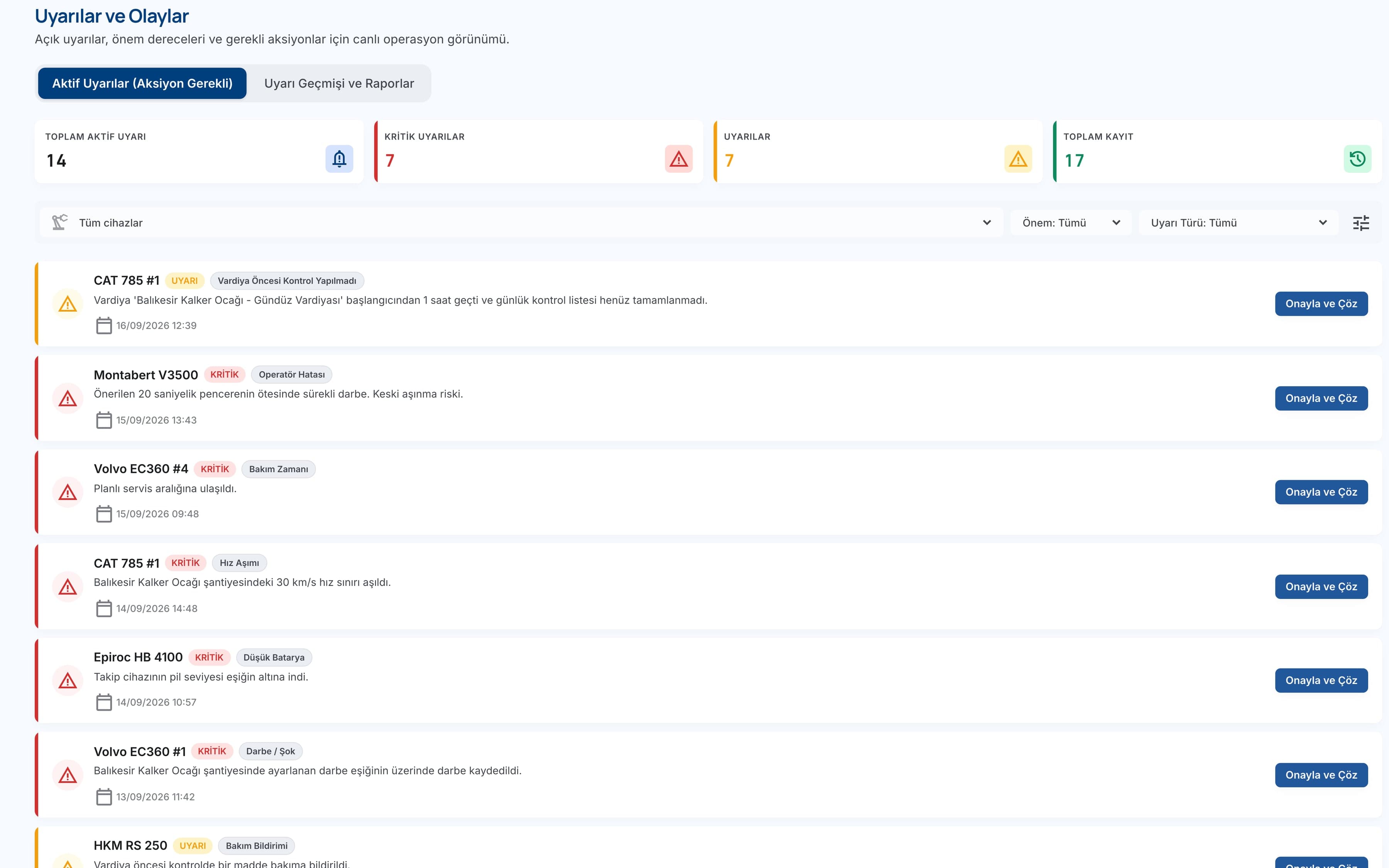The height and width of the screenshot is (868, 1389).
Task: Click calendar icon next to 14/09/2026 14:48
Action: click(x=104, y=608)
